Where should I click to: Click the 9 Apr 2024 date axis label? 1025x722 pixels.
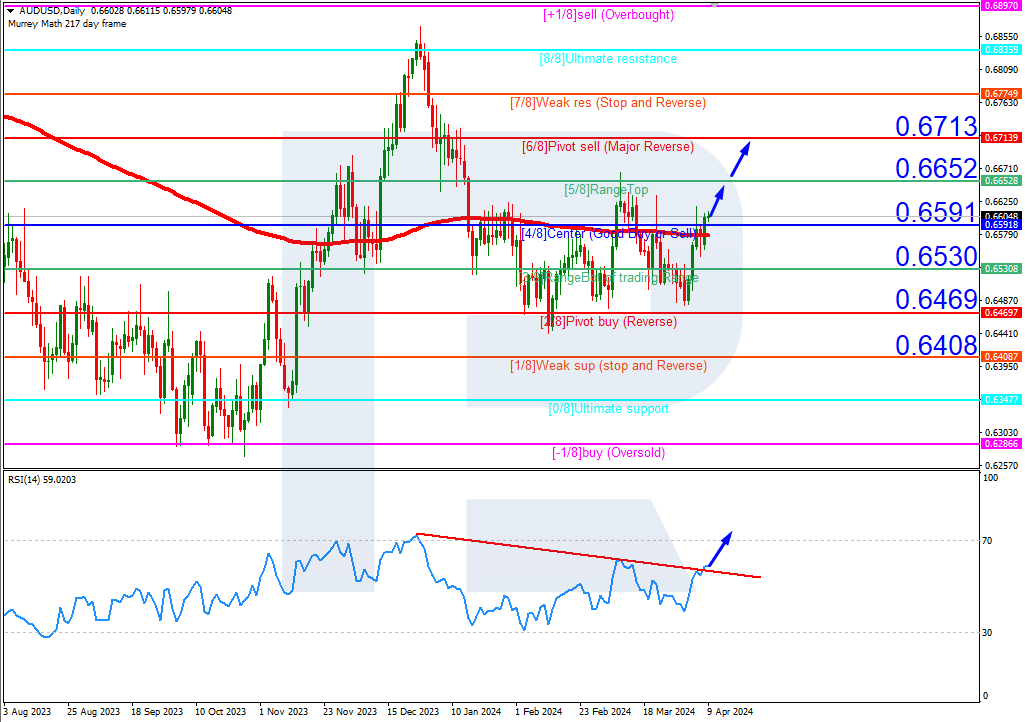coord(728,712)
